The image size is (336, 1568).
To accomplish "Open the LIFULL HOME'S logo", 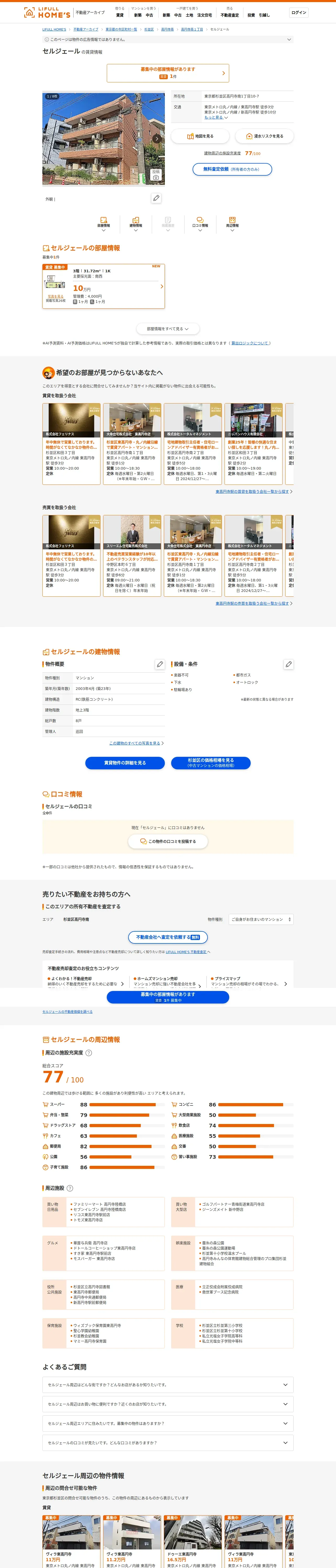I will coord(47,12).
